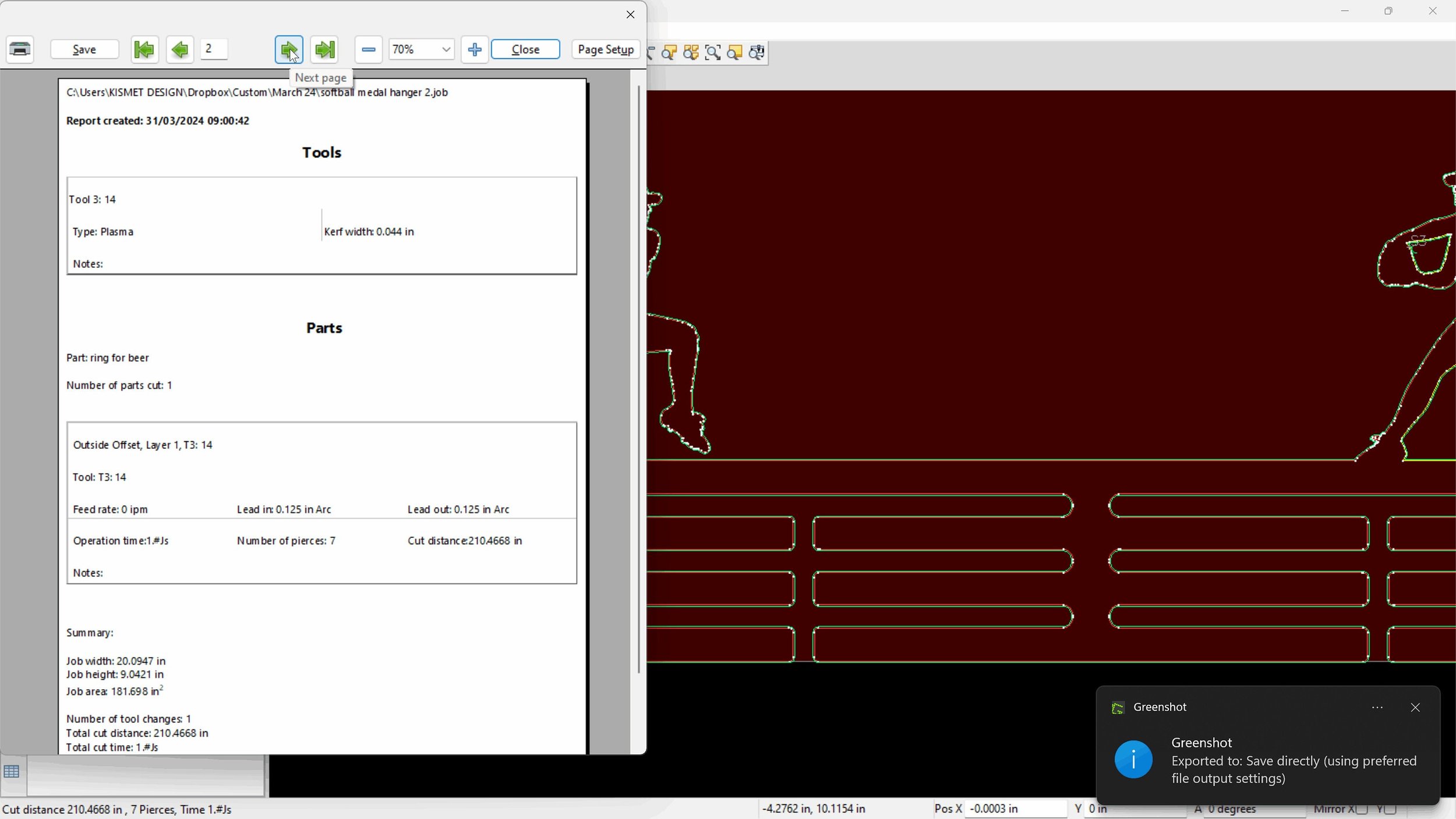Click the zoom to single part icon
Screen dimensions: 1456x819
(669, 53)
